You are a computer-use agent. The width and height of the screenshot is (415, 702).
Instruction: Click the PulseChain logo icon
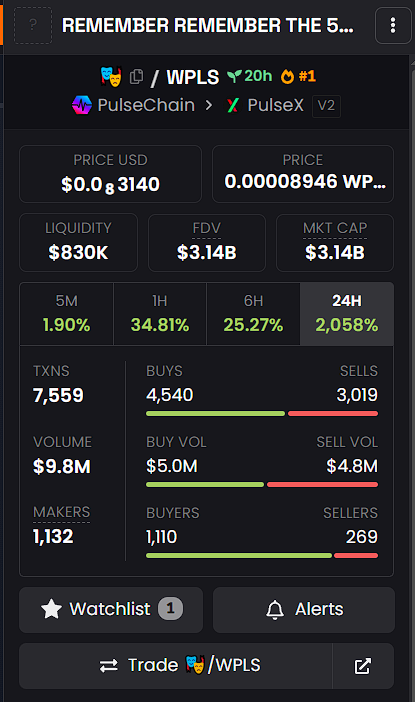point(81,105)
